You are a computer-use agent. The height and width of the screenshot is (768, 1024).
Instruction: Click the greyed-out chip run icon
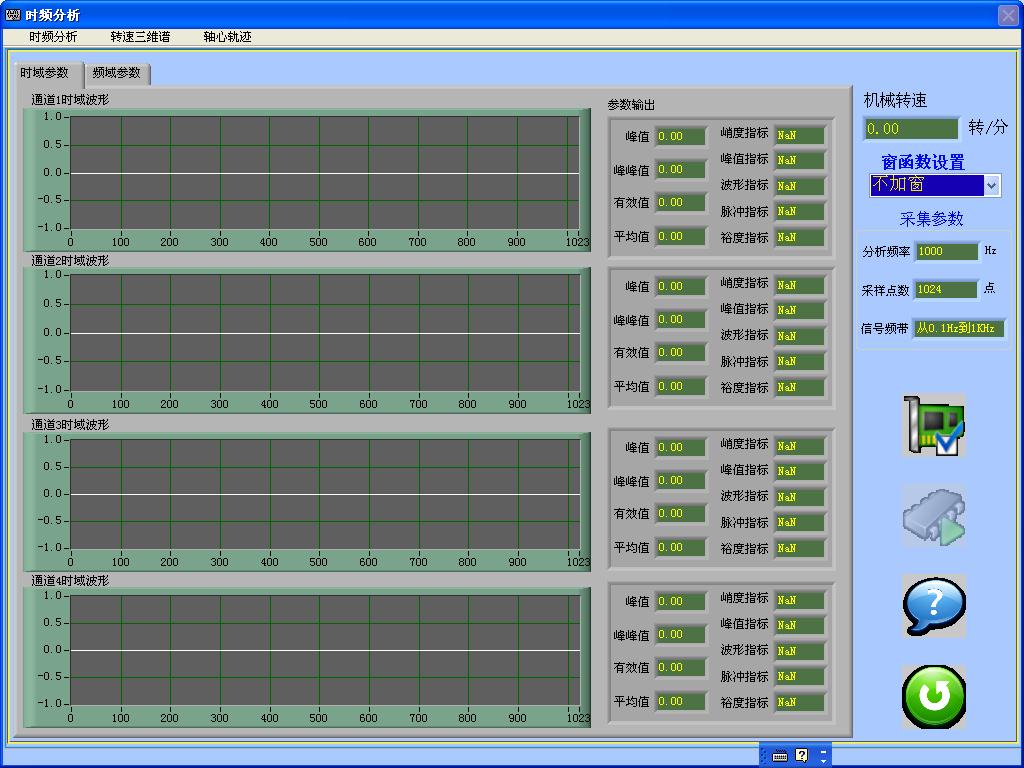pyautogui.click(x=934, y=516)
